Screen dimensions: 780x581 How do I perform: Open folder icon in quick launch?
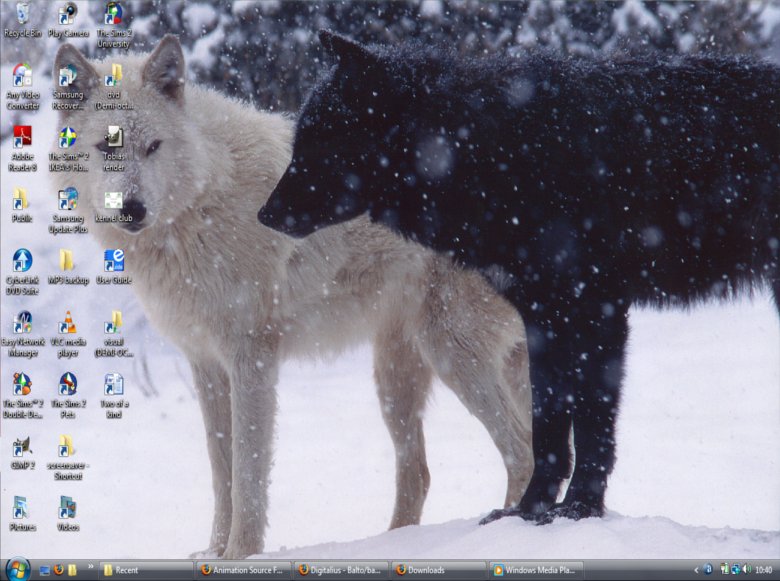point(72,570)
